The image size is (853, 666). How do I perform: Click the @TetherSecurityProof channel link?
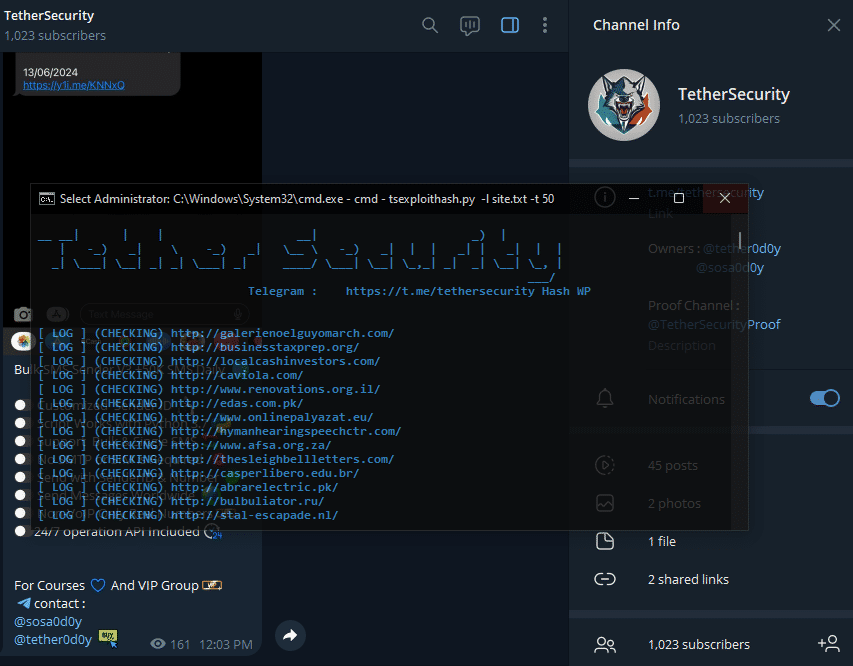(x=714, y=325)
